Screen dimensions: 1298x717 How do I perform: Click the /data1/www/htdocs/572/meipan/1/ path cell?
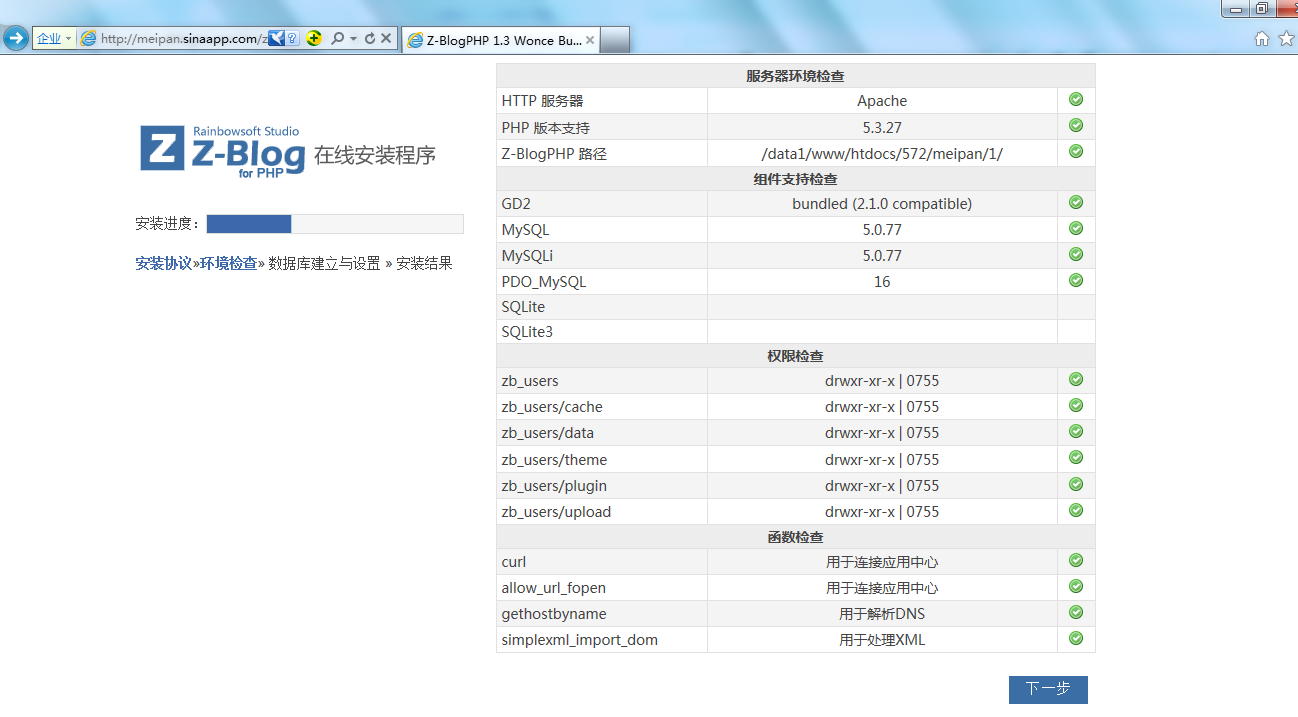click(x=882, y=153)
